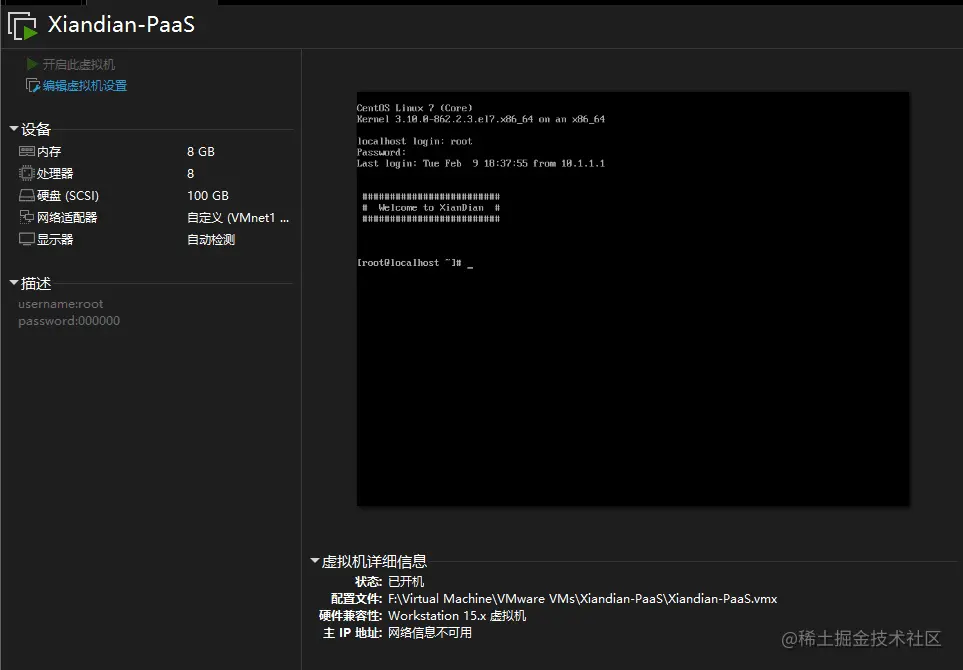Click the VM console preview thumbnail
963x670 pixels.
(633, 299)
